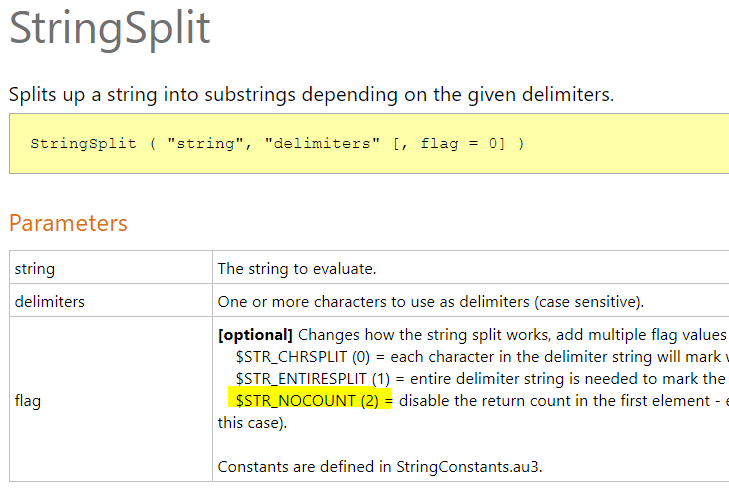Click the orange Parameters heading
This screenshot has height=493, width=729.
pos(69,223)
